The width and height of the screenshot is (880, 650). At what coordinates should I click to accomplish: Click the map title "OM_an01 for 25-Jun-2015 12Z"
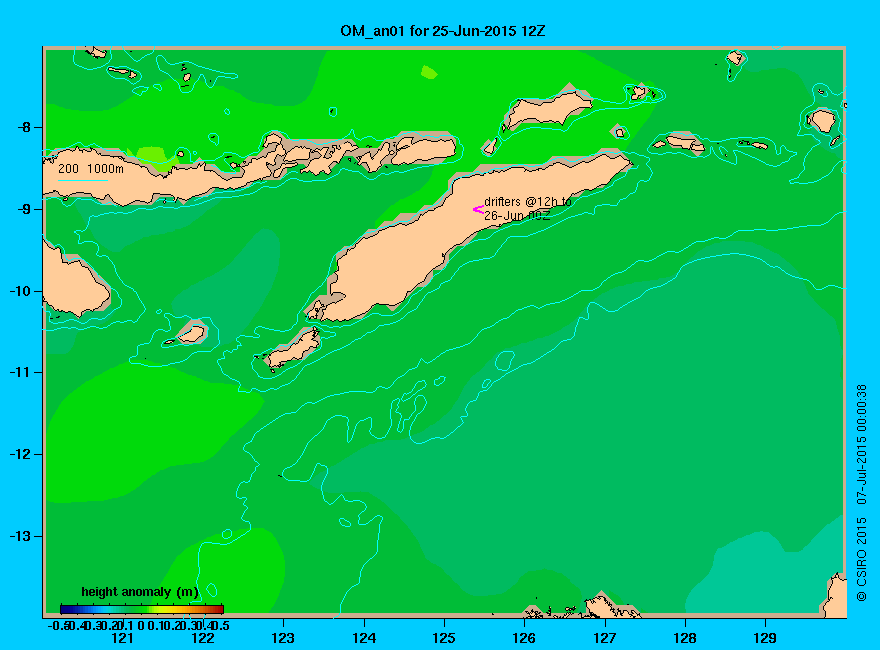coord(442,31)
